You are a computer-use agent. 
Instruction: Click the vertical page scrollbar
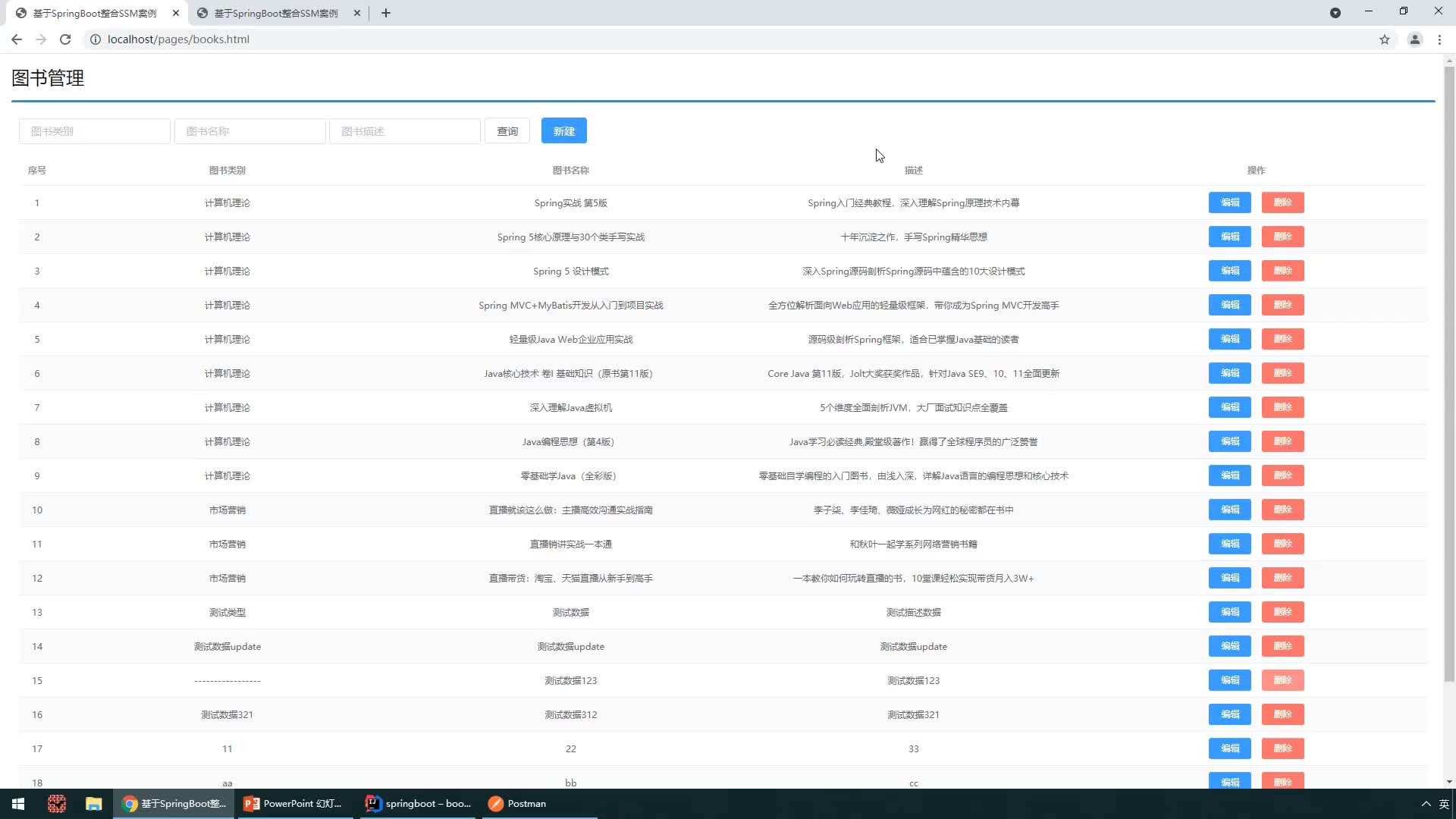1449,373
